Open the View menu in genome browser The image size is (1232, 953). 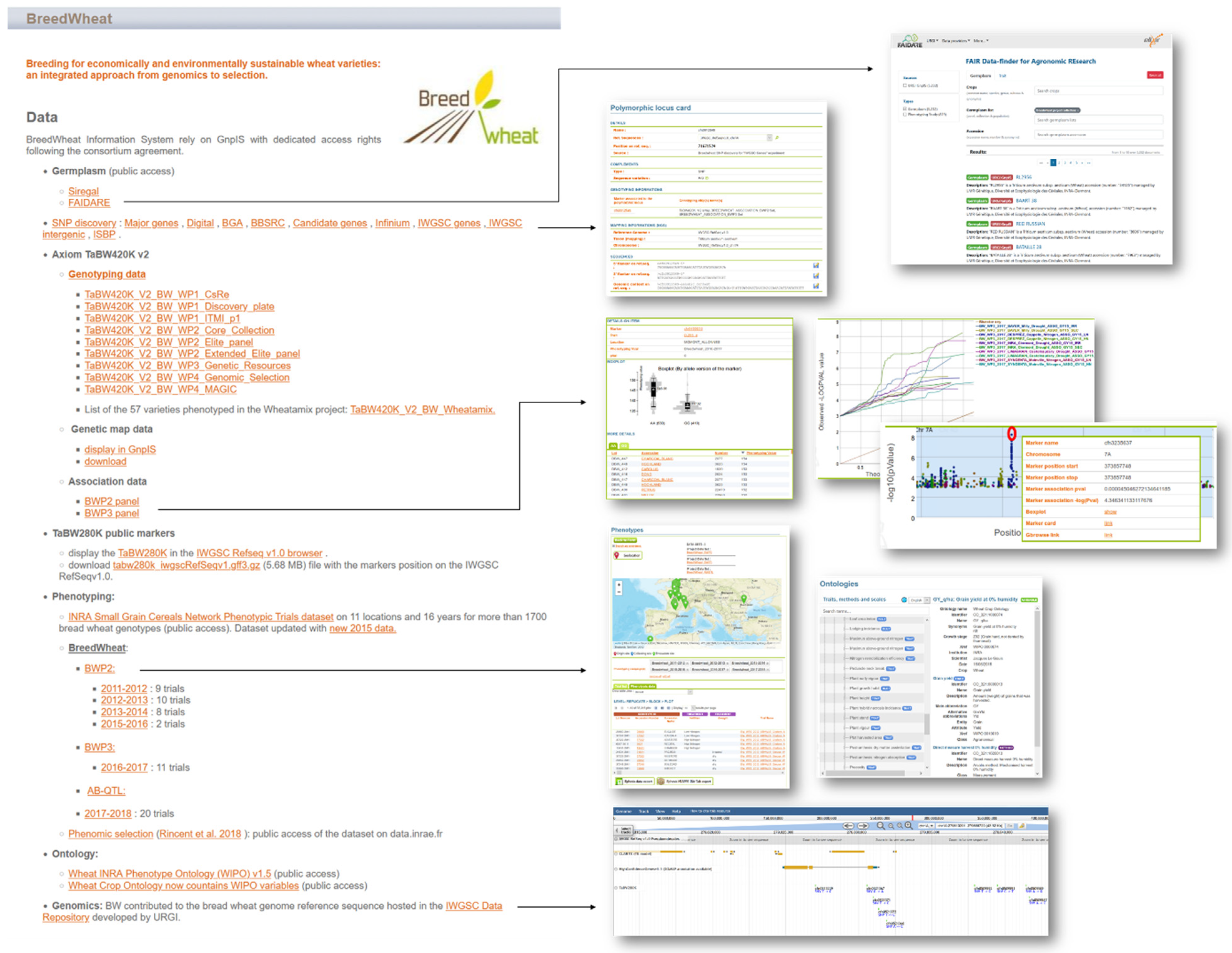tap(660, 812)
